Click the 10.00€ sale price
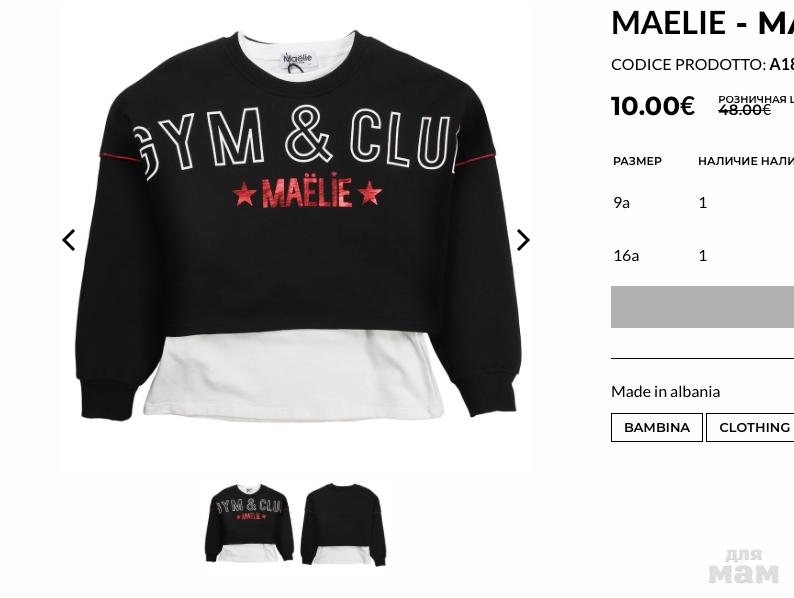The height and width of the screenshot is (598, 794). (653, 106)
